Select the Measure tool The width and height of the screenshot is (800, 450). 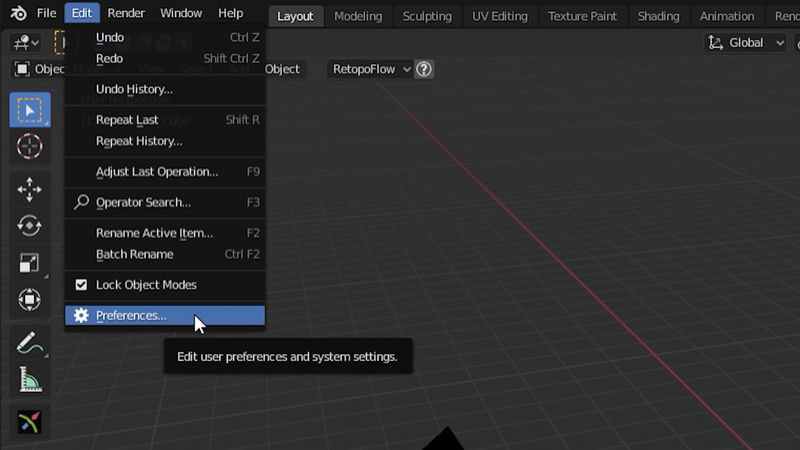click(30, 380)
